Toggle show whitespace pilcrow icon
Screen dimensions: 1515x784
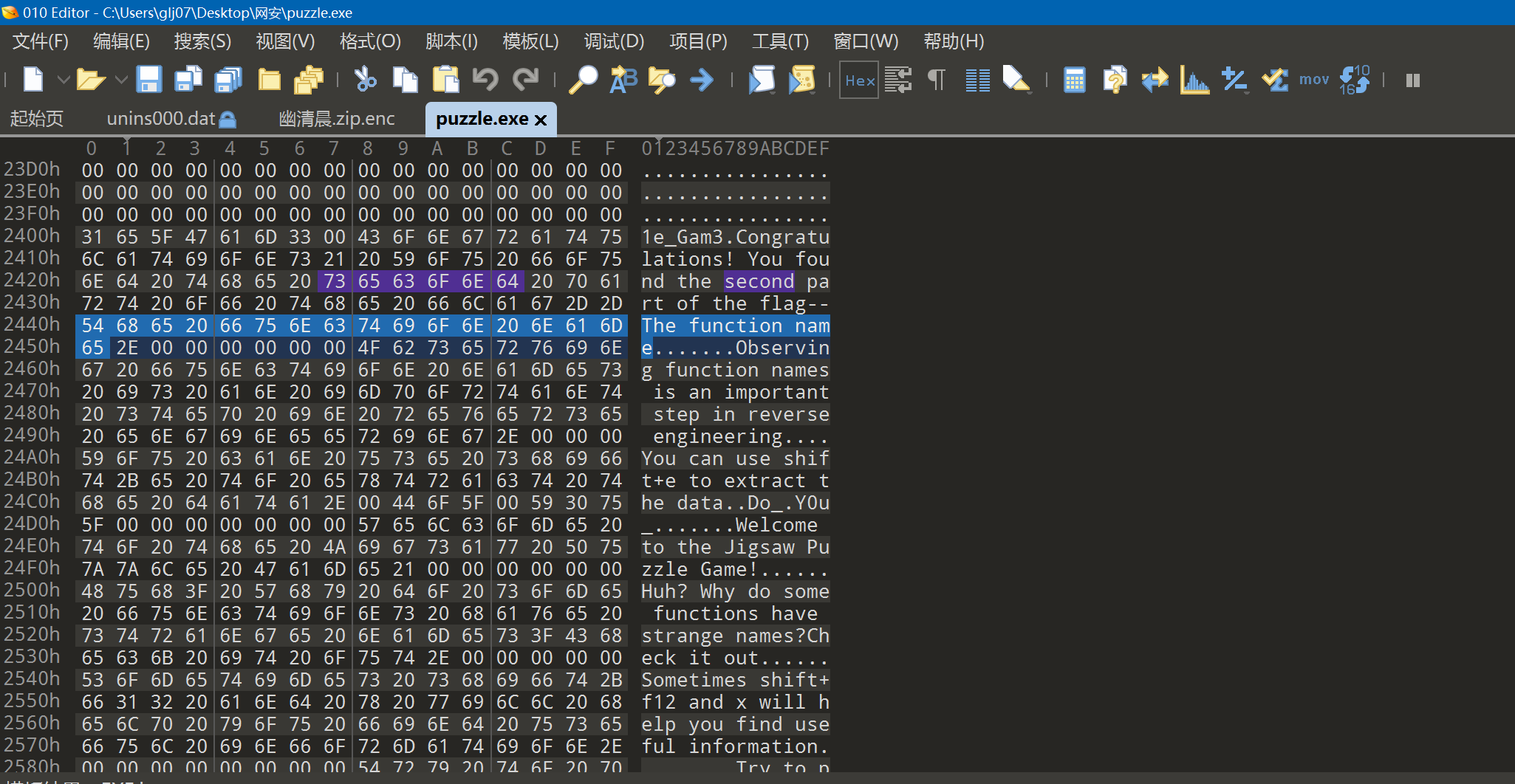click(937, 80)
